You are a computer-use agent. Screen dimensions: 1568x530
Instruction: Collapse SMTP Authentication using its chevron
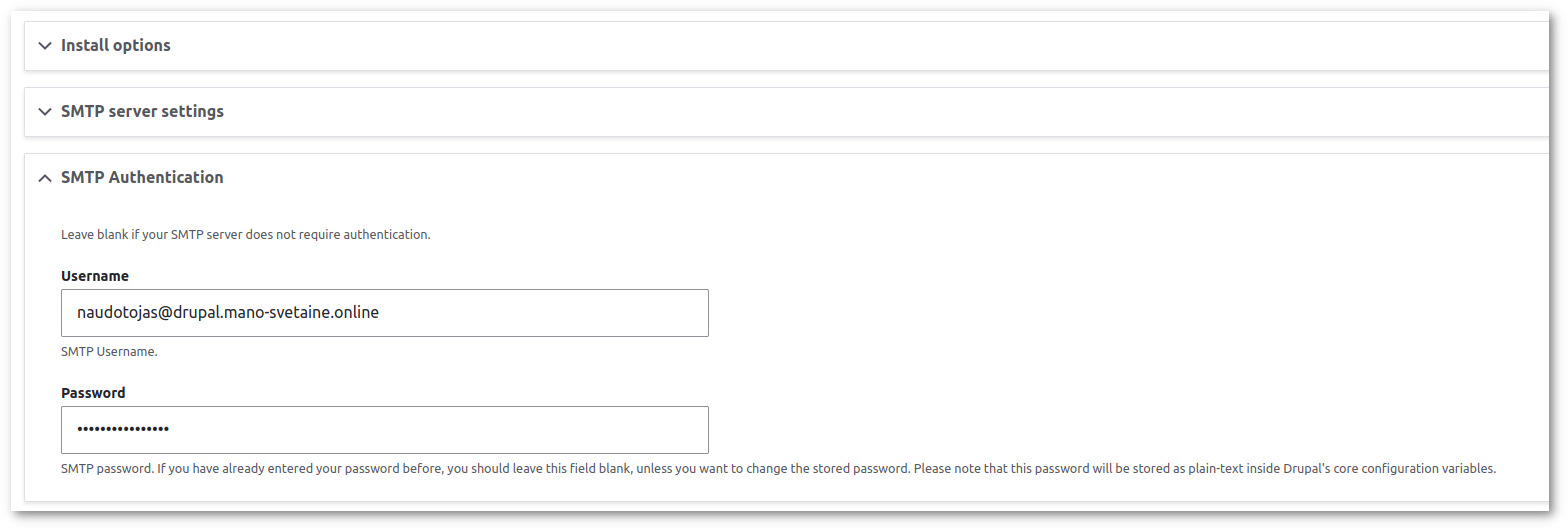click(44, 177)
